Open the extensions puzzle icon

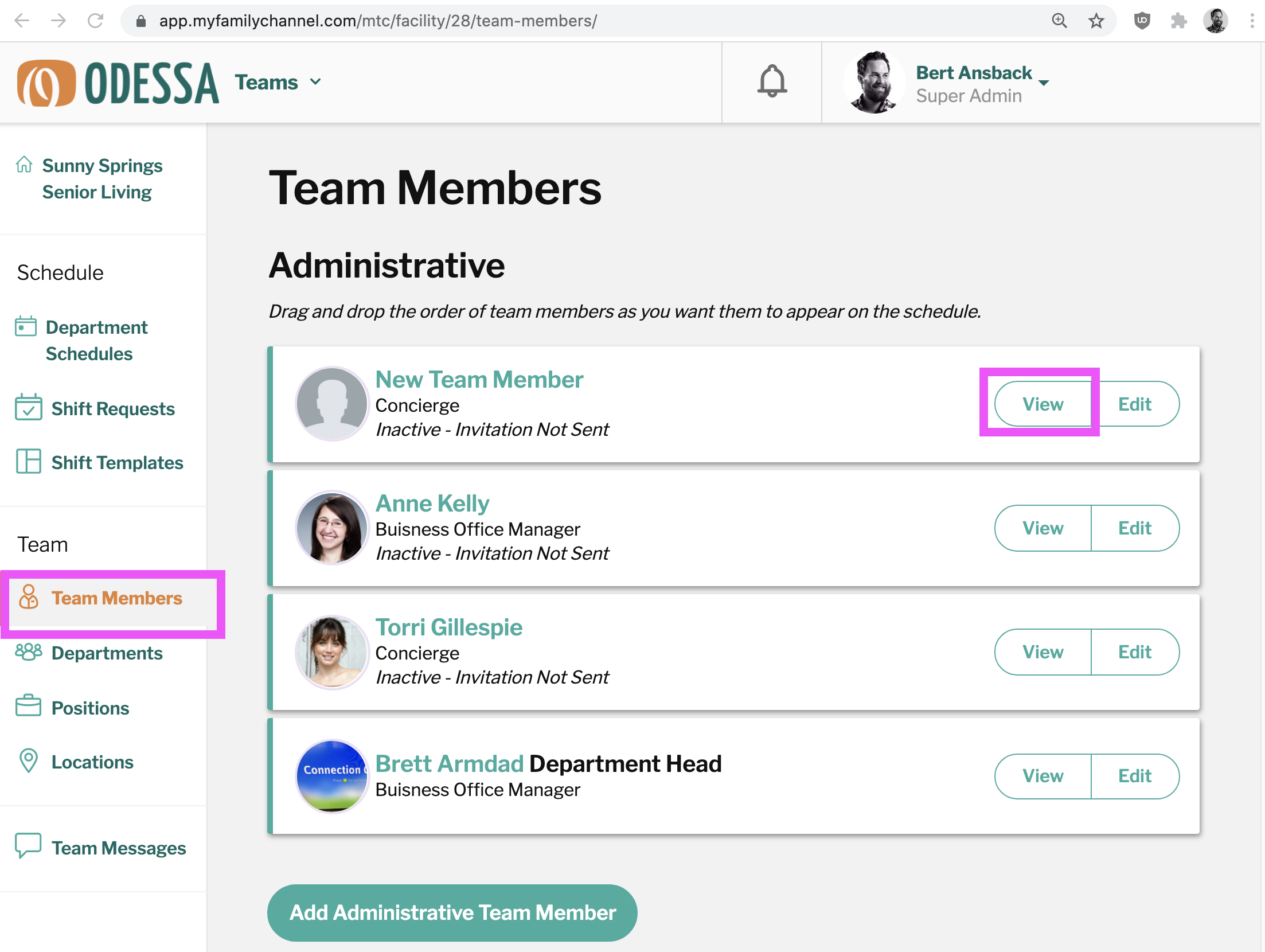[x=1178, y=21]
